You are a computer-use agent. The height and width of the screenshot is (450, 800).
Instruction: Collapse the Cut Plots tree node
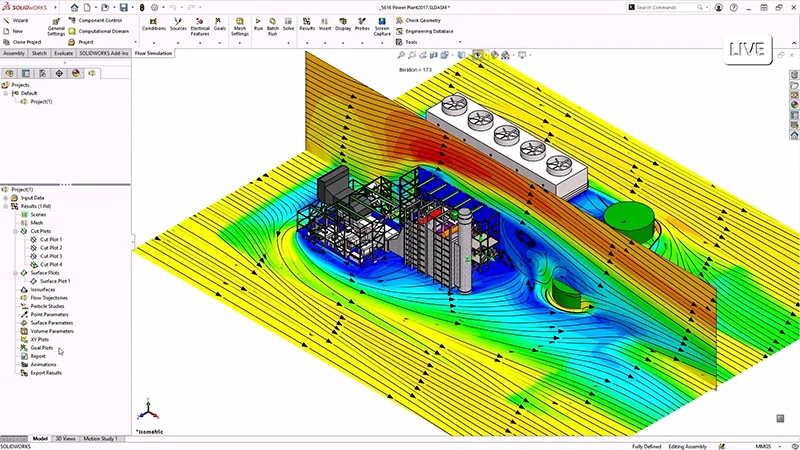(13, 231)
